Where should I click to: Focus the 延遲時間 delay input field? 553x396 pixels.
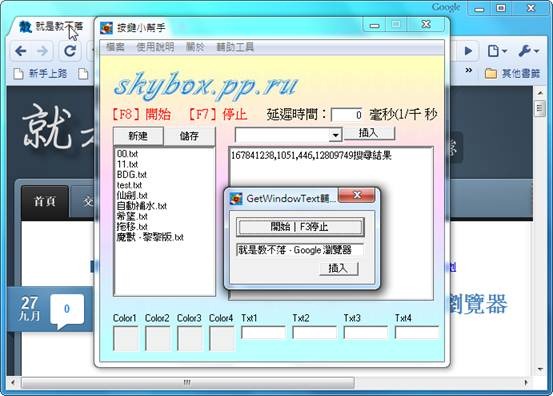[347, 115]
